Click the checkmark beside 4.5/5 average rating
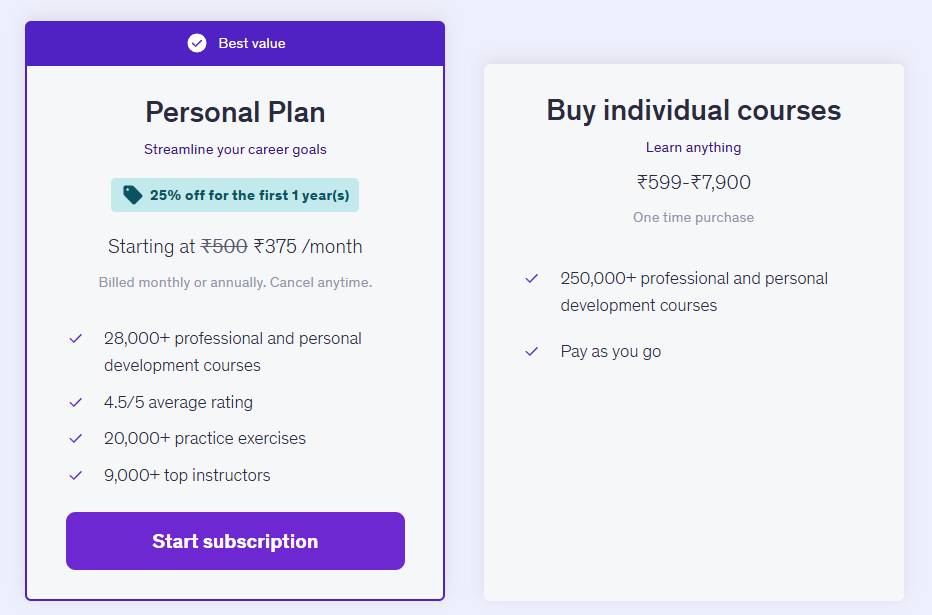 click(x=75, y=402)
